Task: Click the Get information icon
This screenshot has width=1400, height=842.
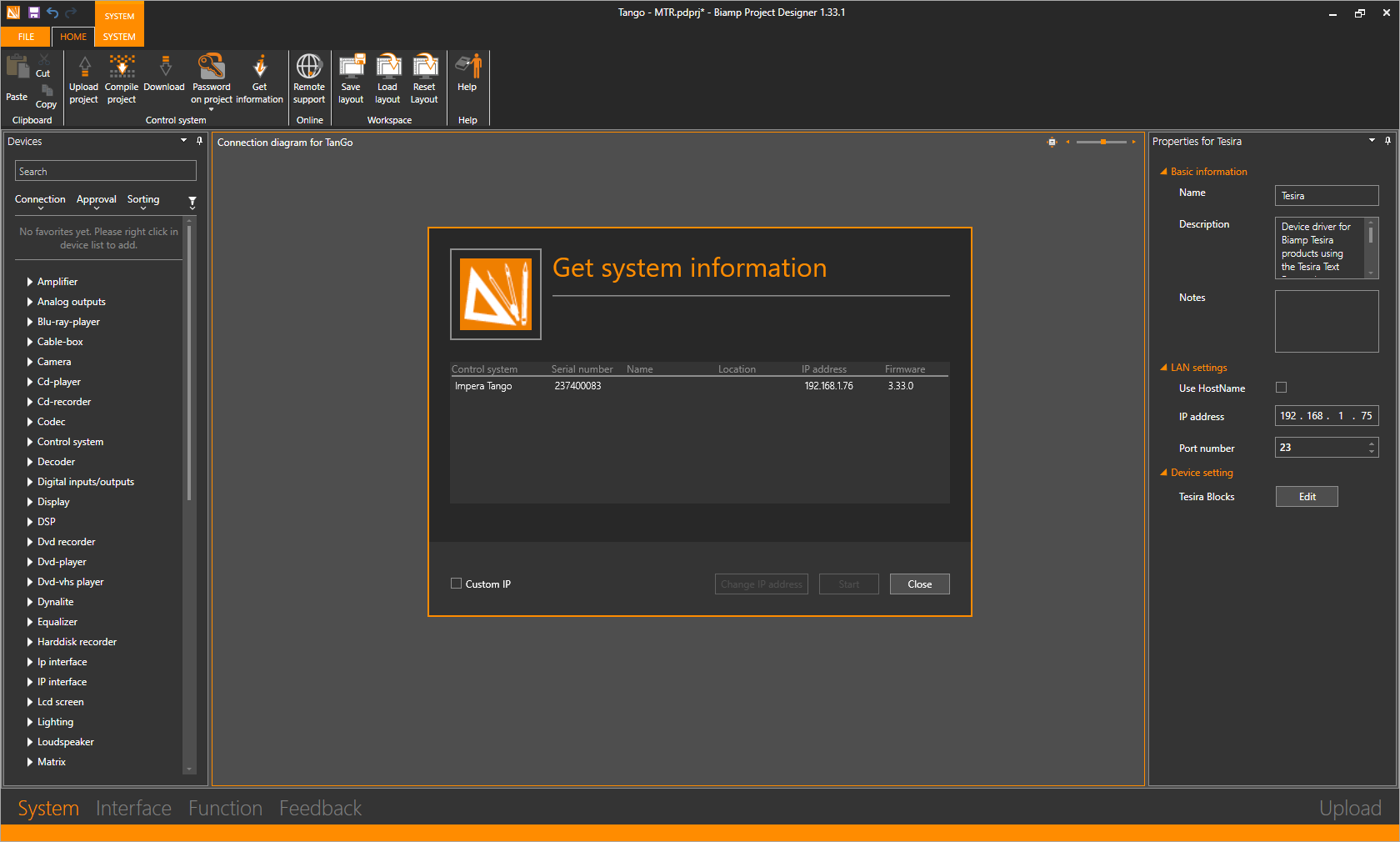Action: click(x=260, y=68)
